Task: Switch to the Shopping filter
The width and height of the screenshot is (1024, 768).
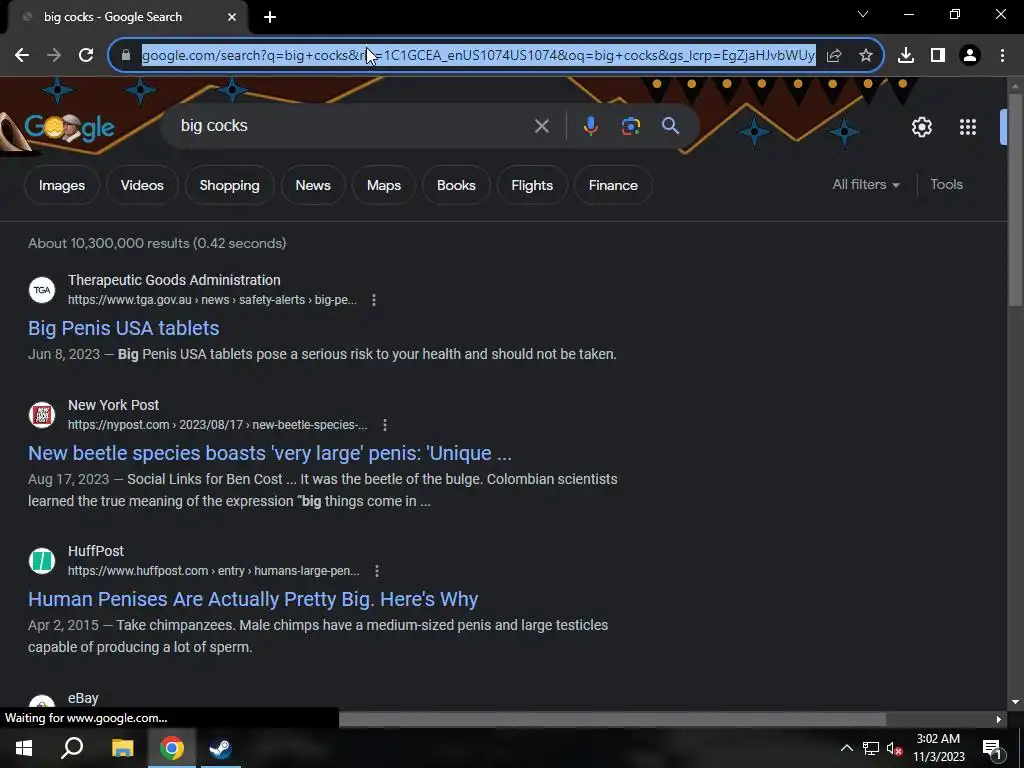Action: coord(229,185)
